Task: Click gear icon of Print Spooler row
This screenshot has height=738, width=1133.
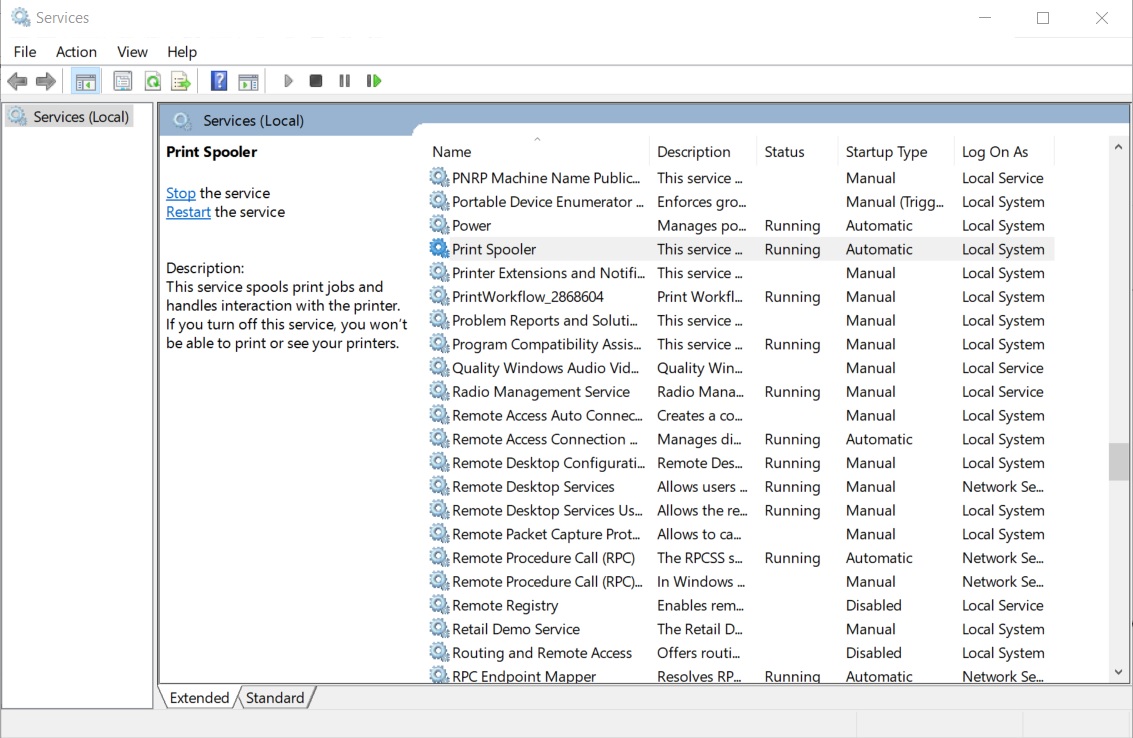Action: click(439, 249)
